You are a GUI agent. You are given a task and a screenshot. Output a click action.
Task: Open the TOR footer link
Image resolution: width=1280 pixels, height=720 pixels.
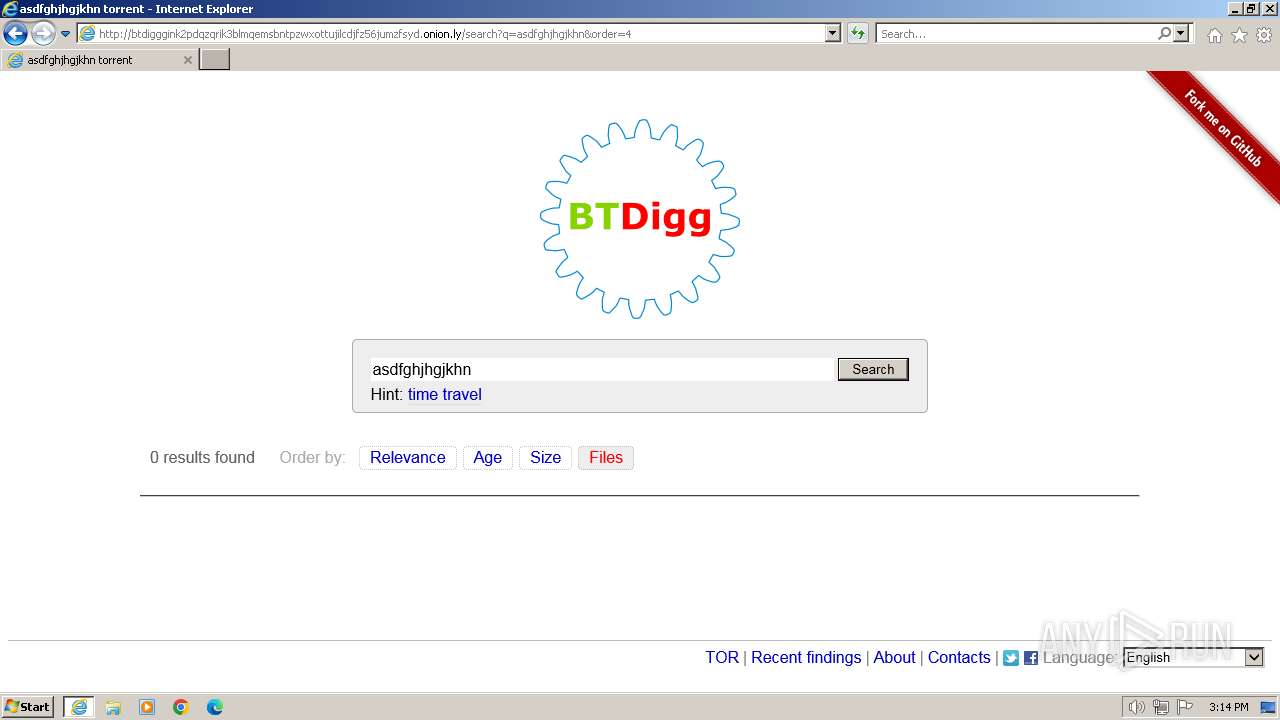[x=722, y=657]
